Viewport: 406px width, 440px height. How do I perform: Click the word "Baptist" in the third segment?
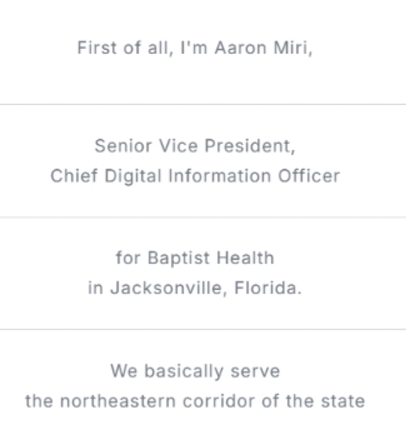point(179,258)
